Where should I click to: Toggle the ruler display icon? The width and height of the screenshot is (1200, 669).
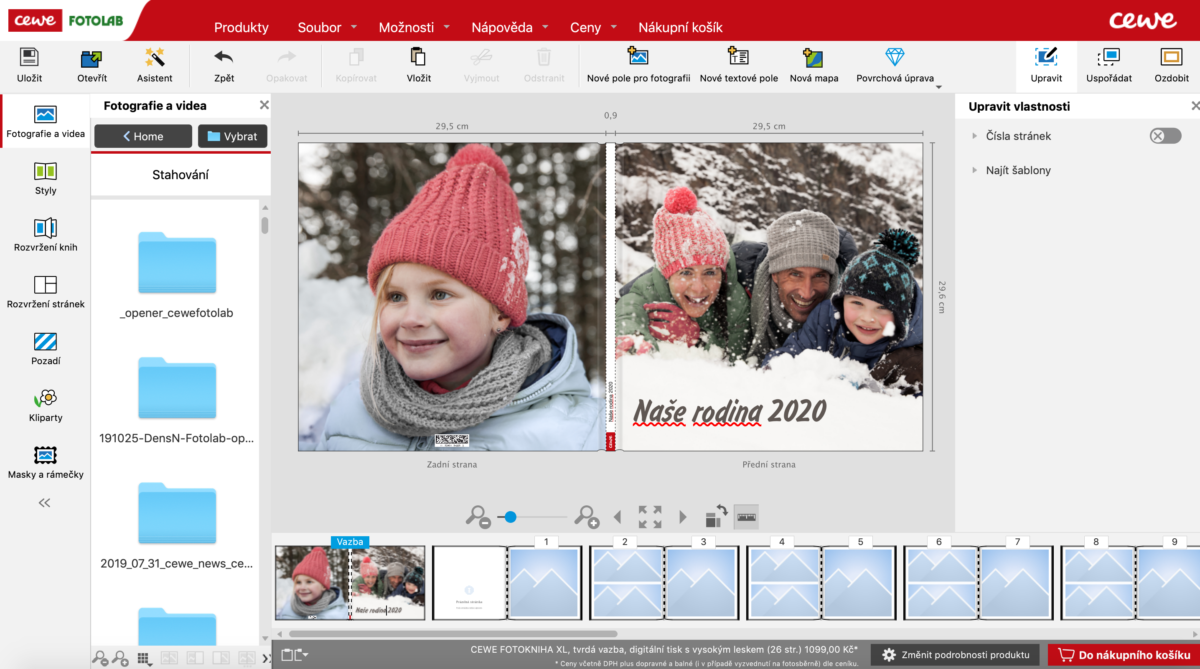pyautogui.click(x=746, y=517)
